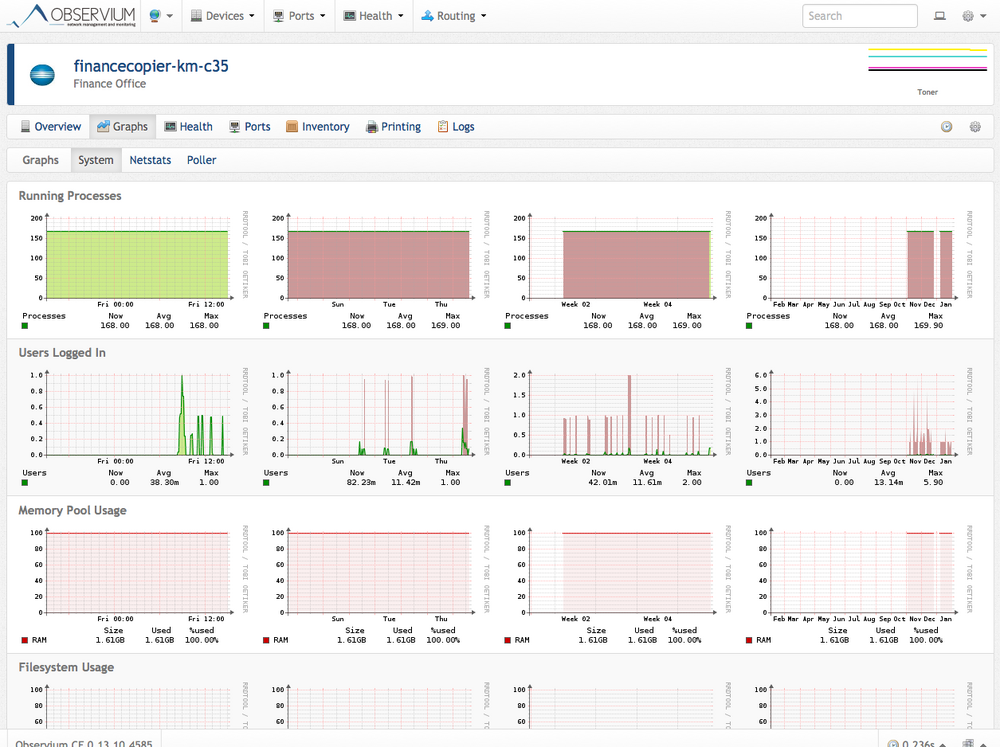Screen dimensions: 1000x747
Task: Click the gear icon in device tab bar
Action: point(975,127)
